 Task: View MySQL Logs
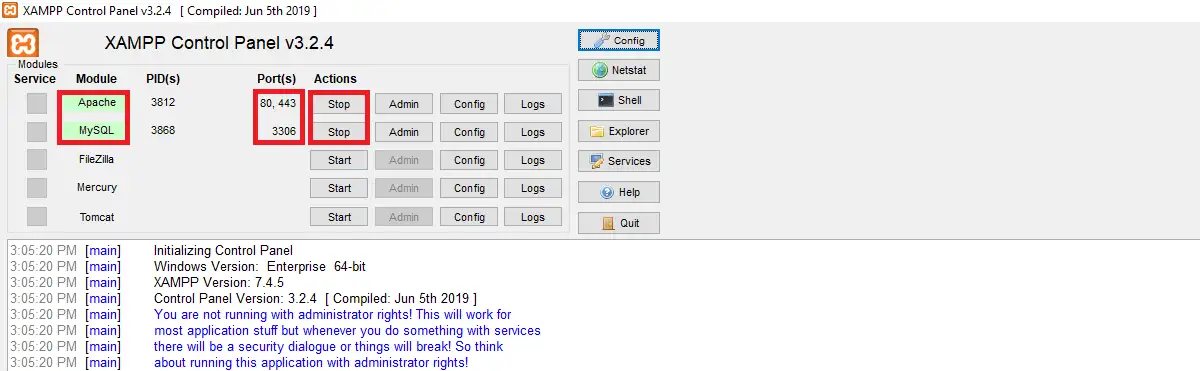coord(533,132)
